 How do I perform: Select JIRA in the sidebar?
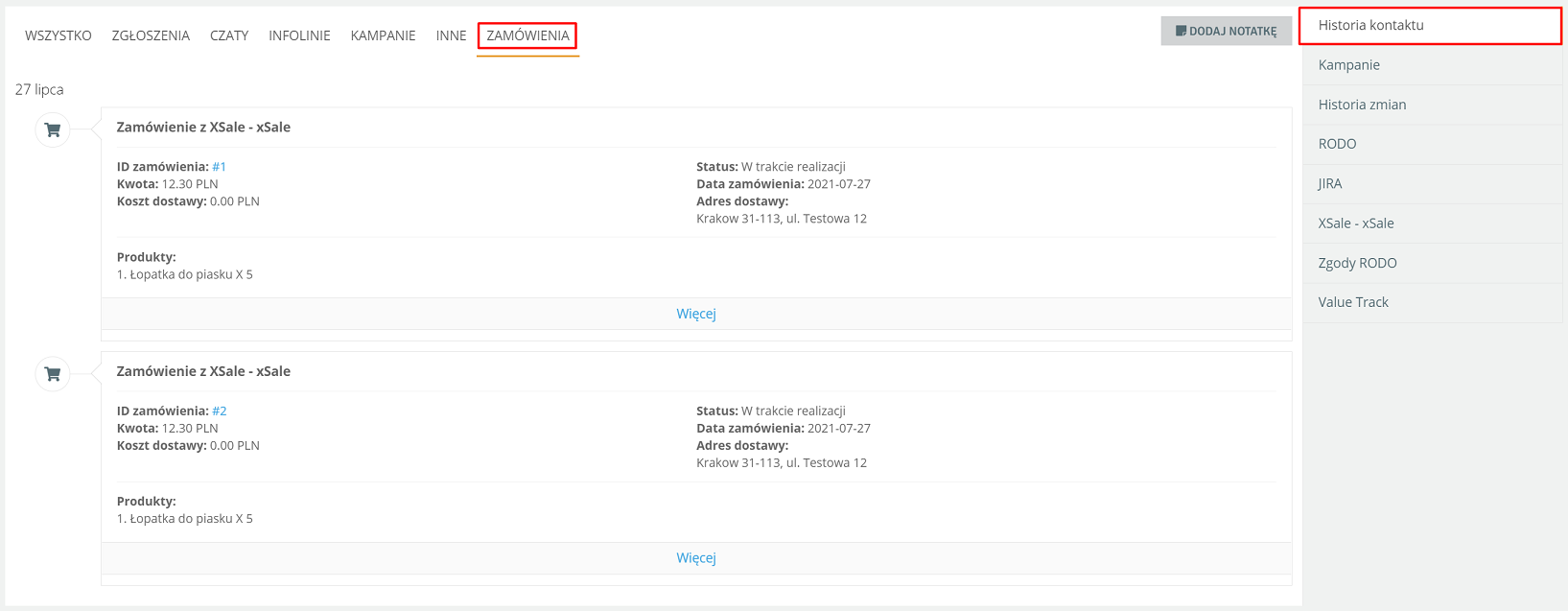tap(1432, 183)
